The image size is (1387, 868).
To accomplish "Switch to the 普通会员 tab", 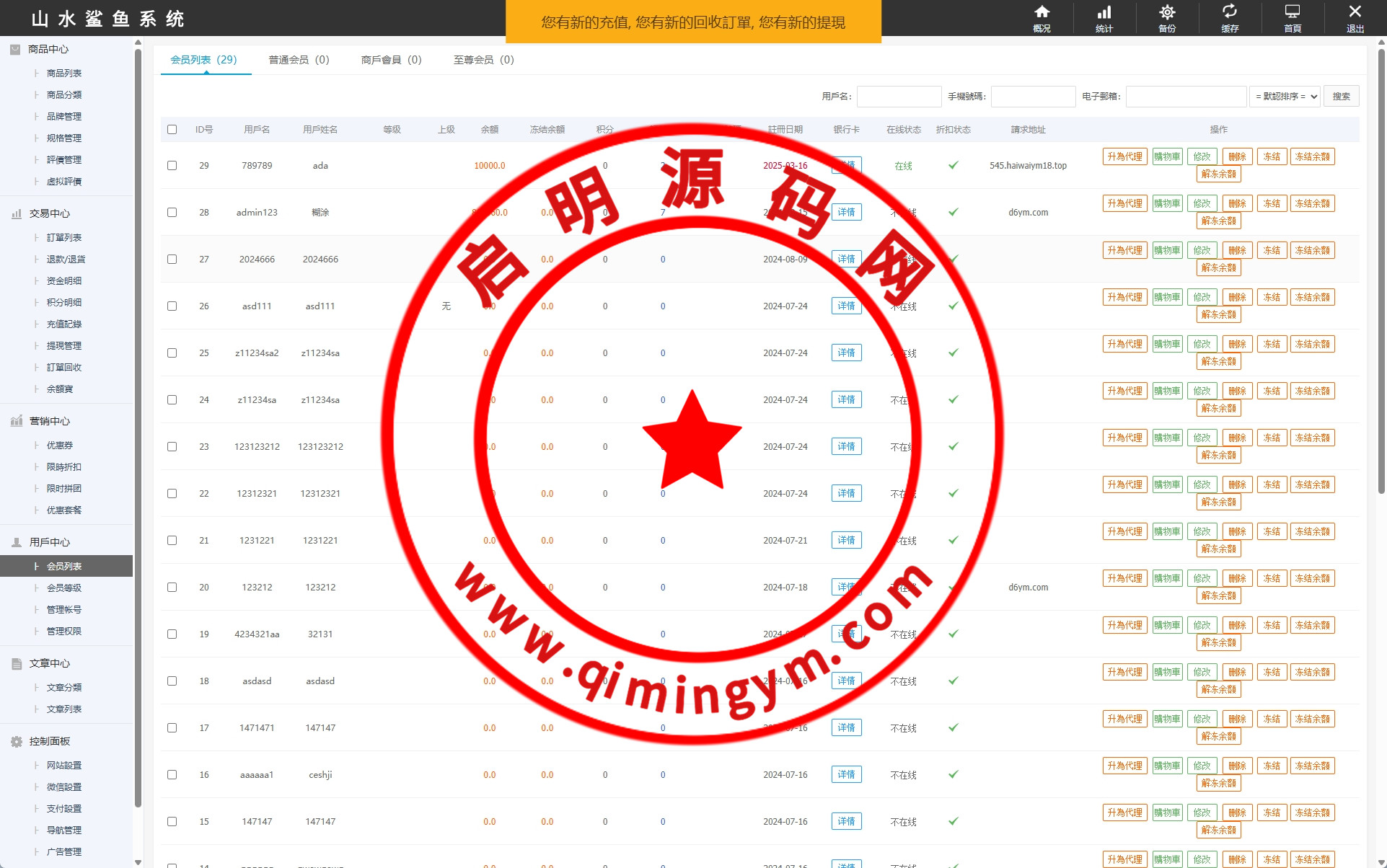I will point(299,60).
